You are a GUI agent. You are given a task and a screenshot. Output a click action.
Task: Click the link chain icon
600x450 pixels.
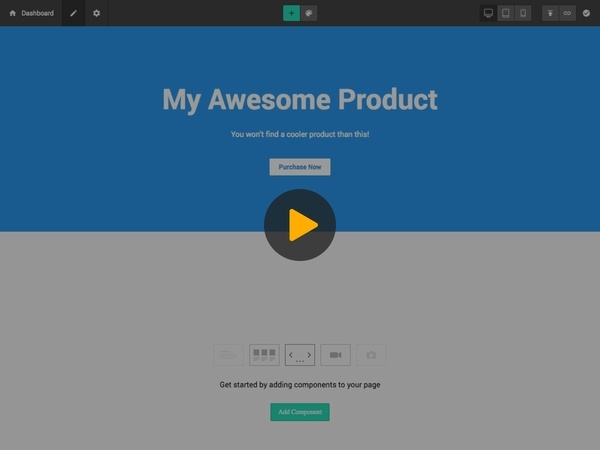567,13
